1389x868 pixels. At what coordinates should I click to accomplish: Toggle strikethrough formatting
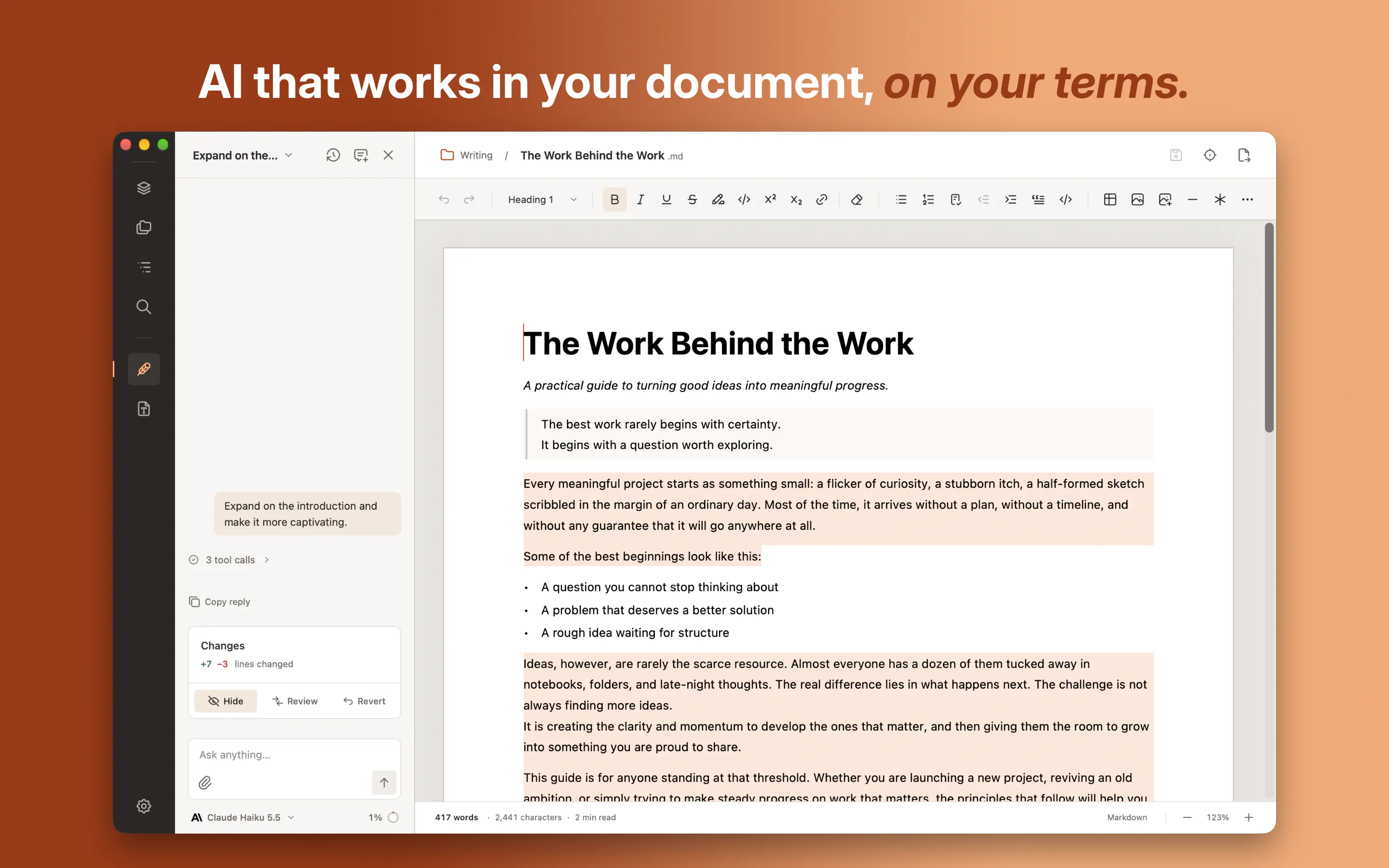pos(692,199)
